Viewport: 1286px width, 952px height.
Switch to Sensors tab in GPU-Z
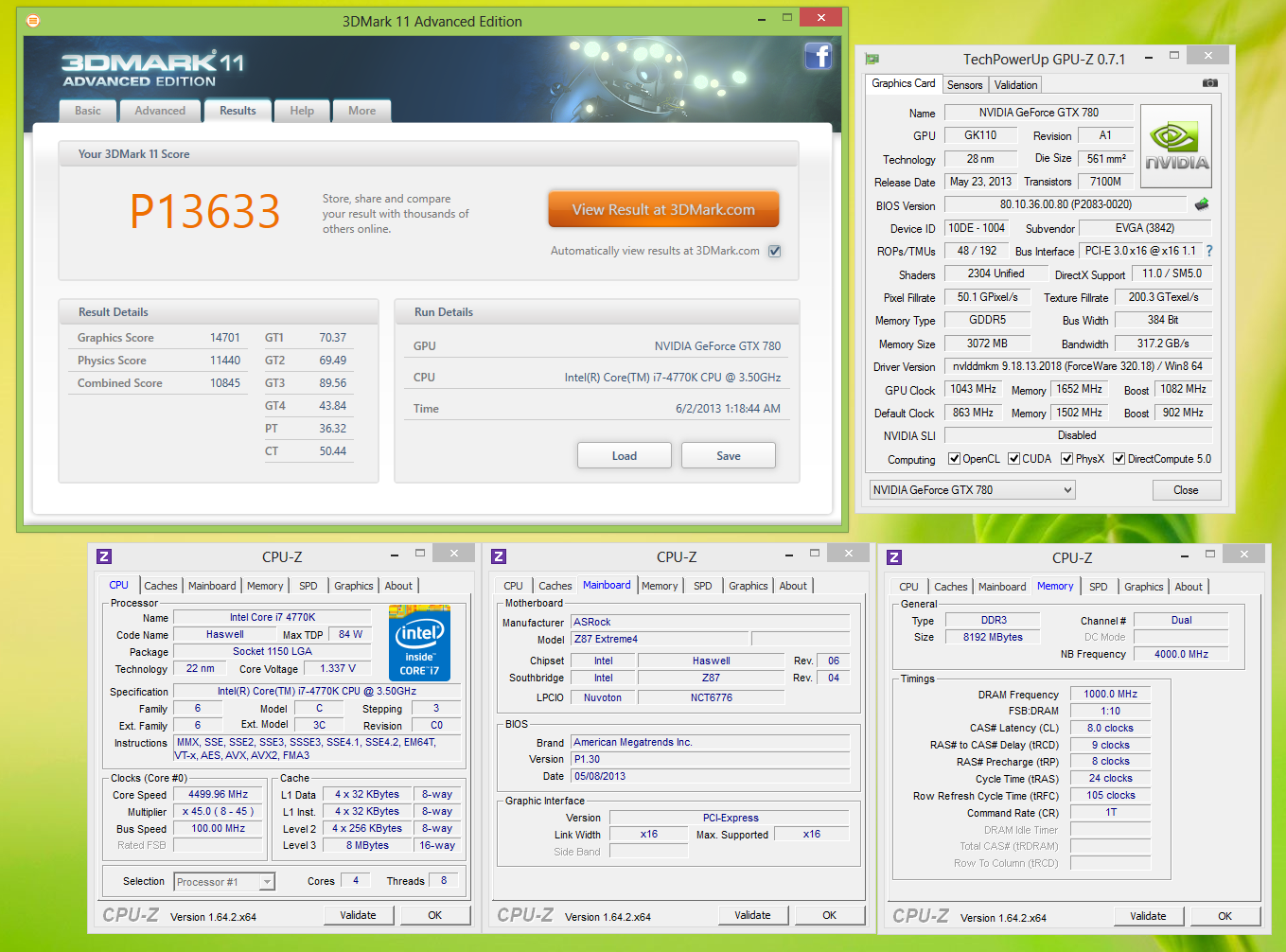[x=965, y=85]
